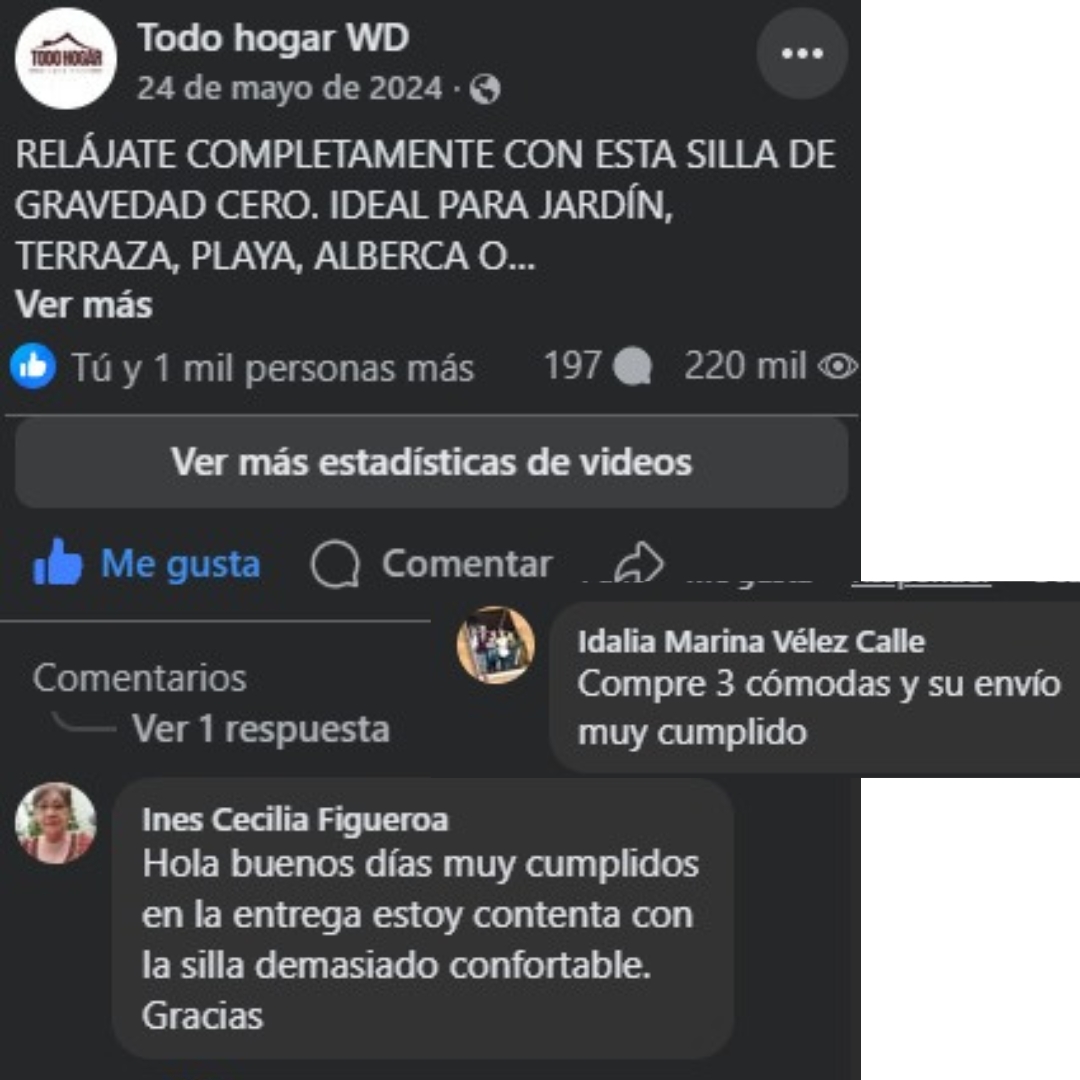Open Ines Cecilia Figueroa's avatar photo
The image size is (1080, 1080).
tap(56, 823)
